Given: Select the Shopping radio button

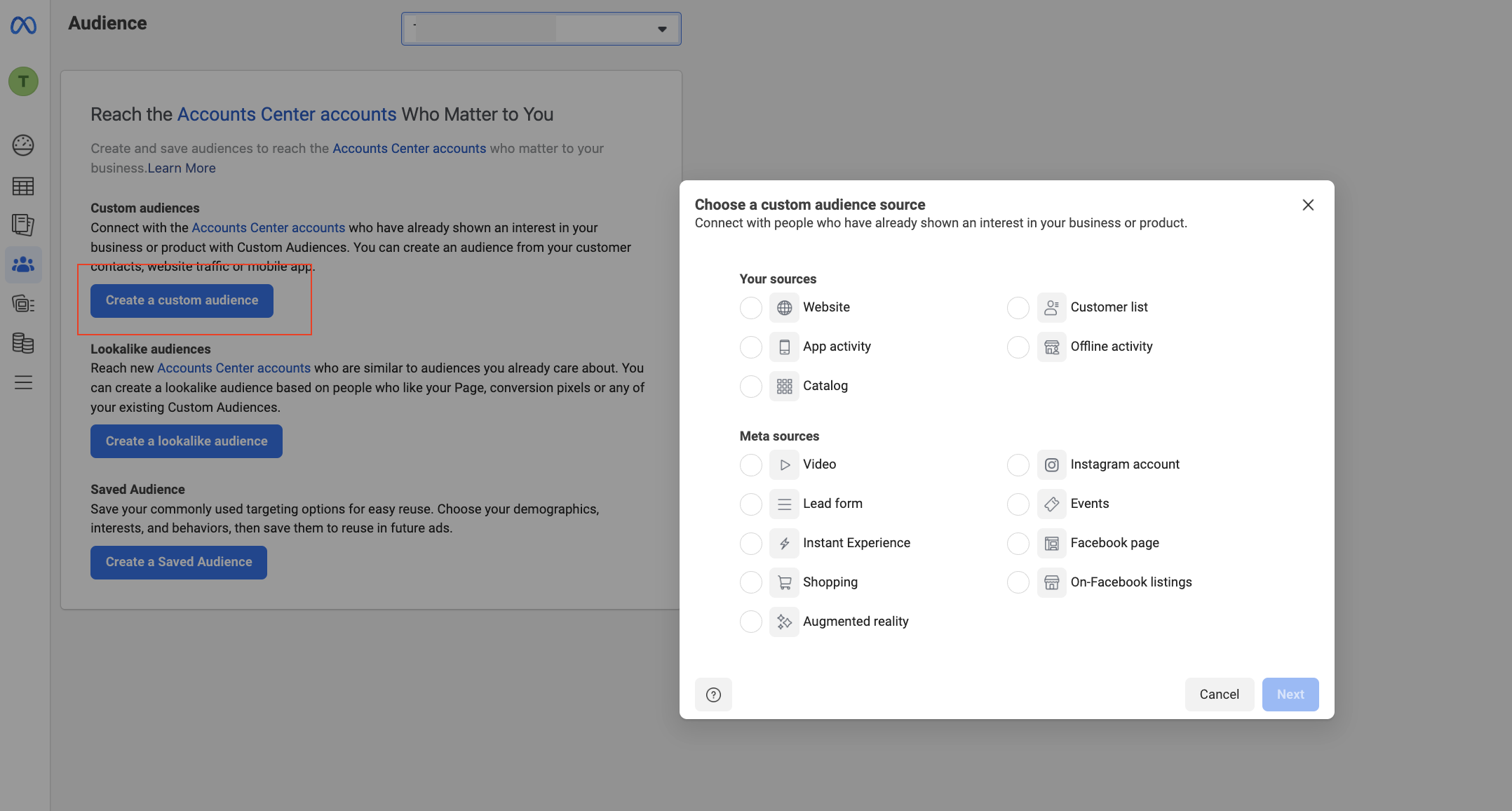Looking at the screenshot, I should coord(750,582).
